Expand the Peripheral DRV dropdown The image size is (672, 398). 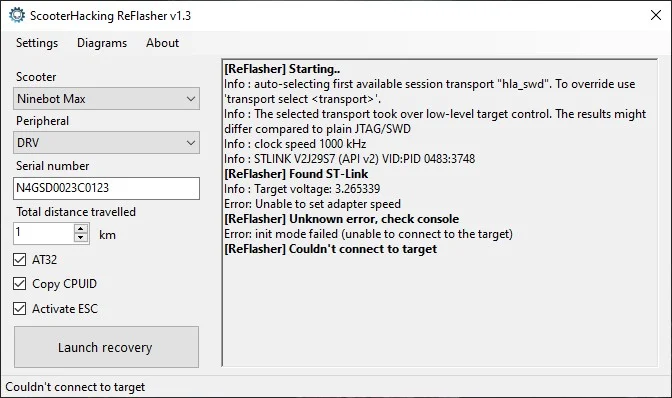tap(106, 143)
